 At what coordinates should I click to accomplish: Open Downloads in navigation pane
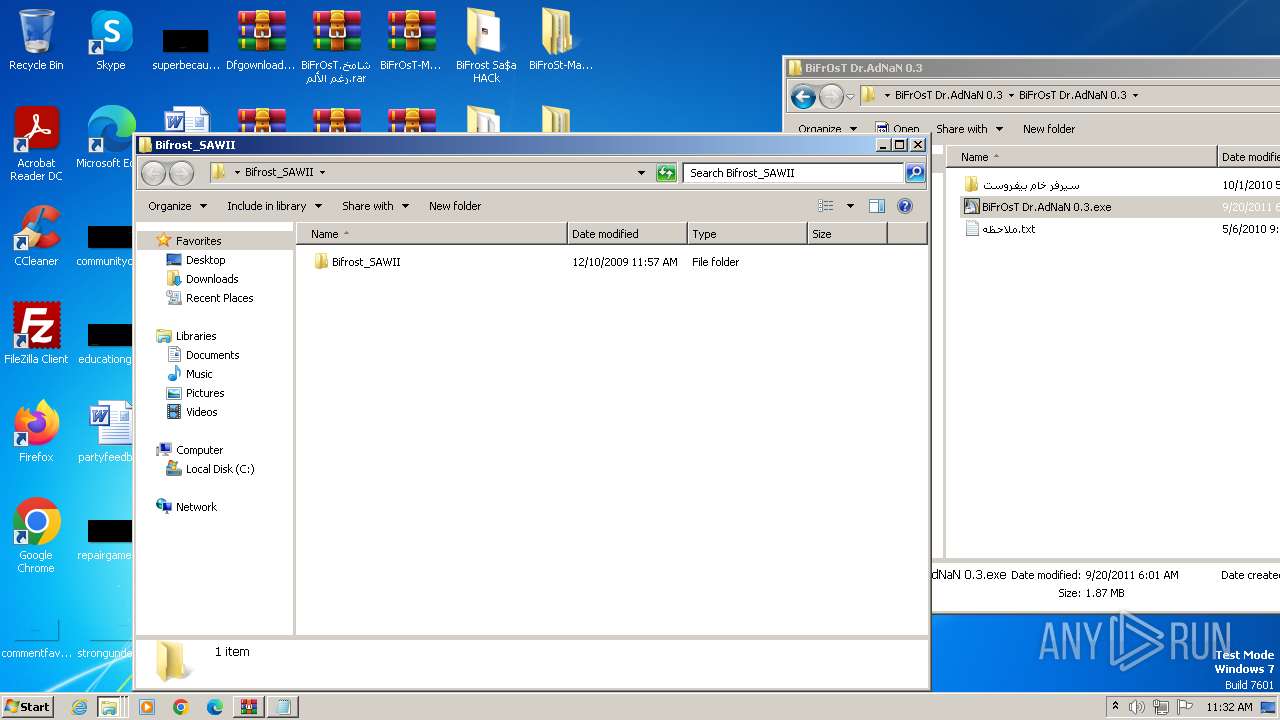pos(212,279)
